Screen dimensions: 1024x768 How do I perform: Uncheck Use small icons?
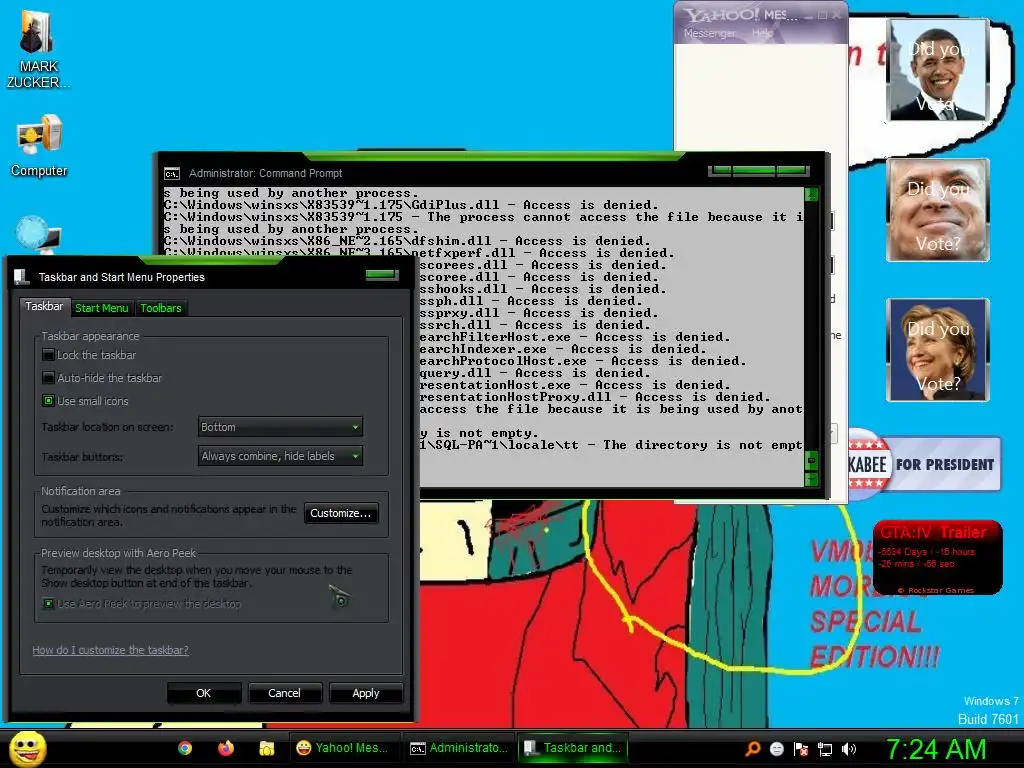tap(48, 401)
